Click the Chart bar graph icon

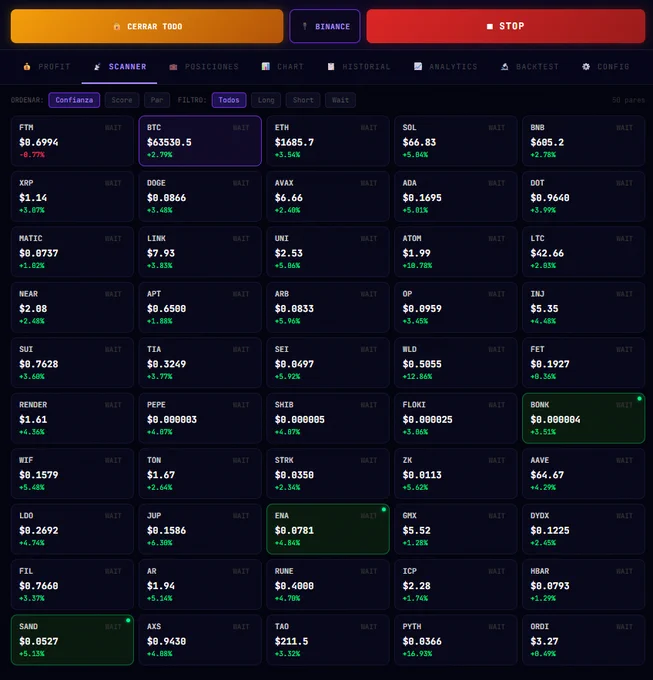[x=266, y=66]
